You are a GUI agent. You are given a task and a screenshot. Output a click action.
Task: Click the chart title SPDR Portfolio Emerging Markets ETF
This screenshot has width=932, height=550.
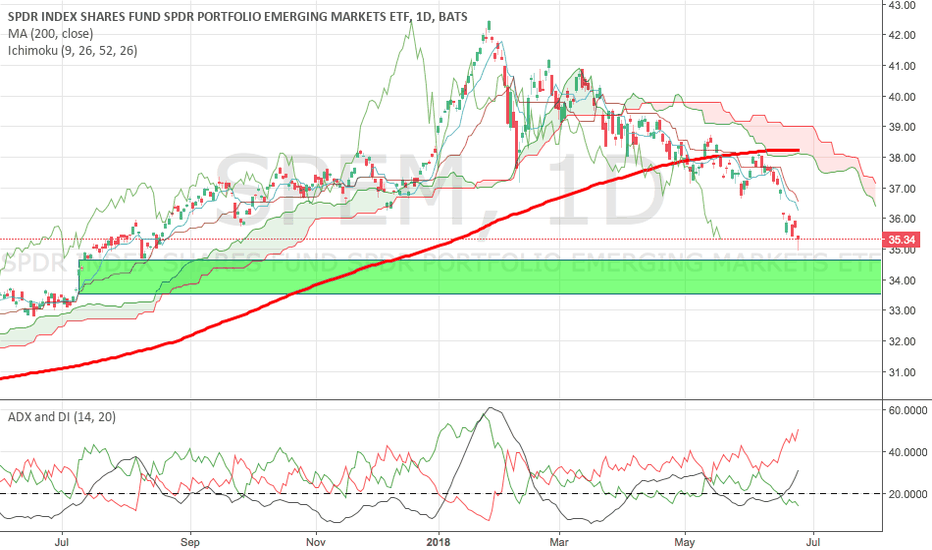point(237,17)
